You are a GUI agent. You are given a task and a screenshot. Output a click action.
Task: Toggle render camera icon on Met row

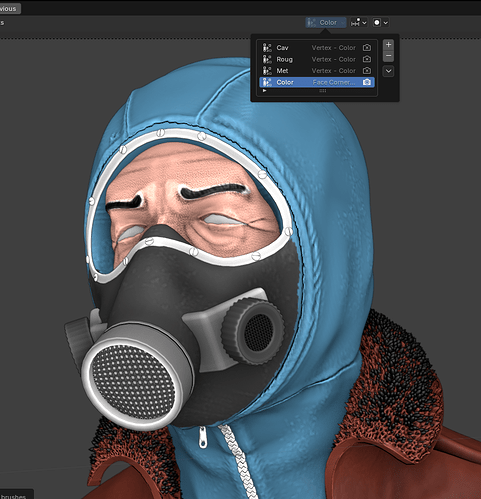click(x=367, y=71)
